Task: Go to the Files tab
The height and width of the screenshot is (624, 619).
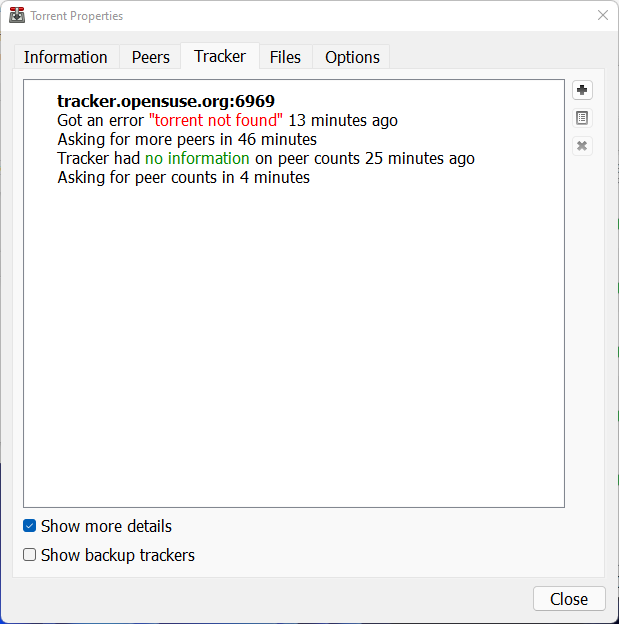Action: 285,57
